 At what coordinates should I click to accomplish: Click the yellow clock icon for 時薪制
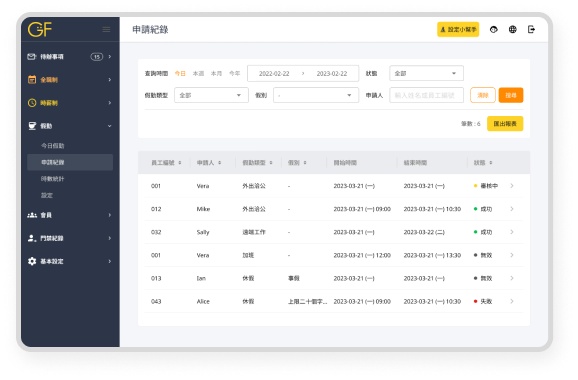coord(32,103)
